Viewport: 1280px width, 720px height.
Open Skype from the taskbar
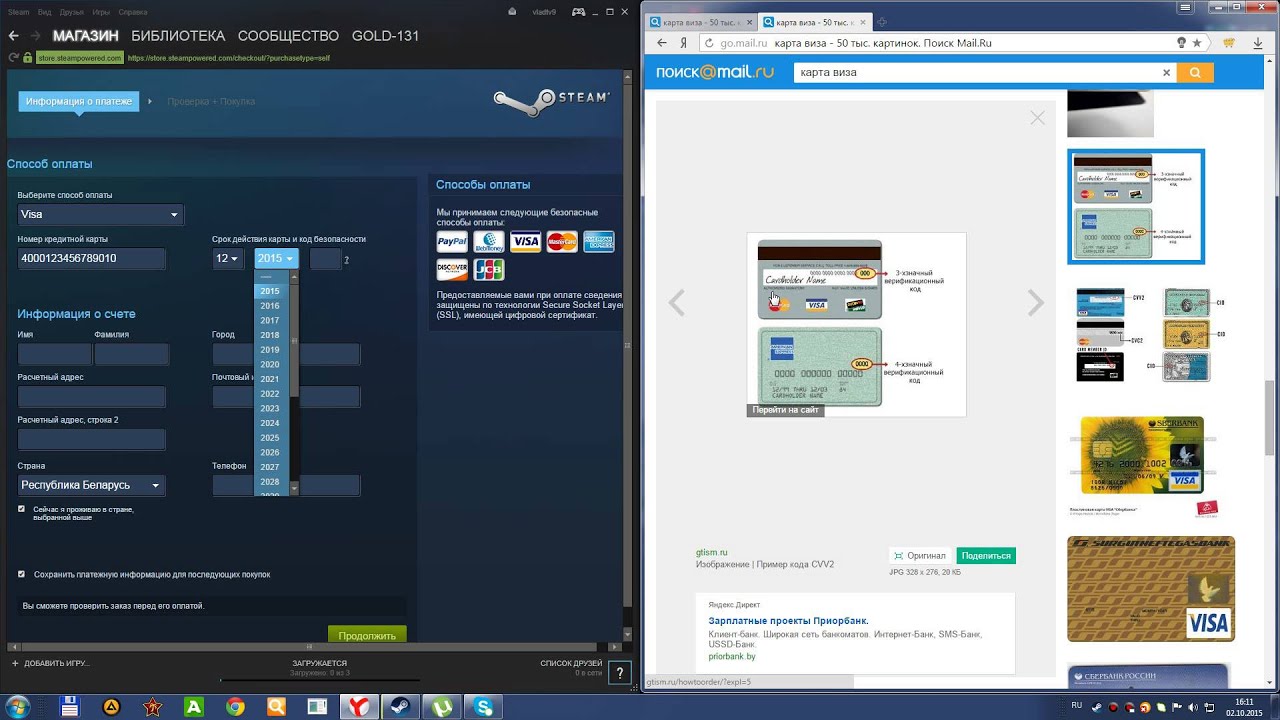click(485, 707)
